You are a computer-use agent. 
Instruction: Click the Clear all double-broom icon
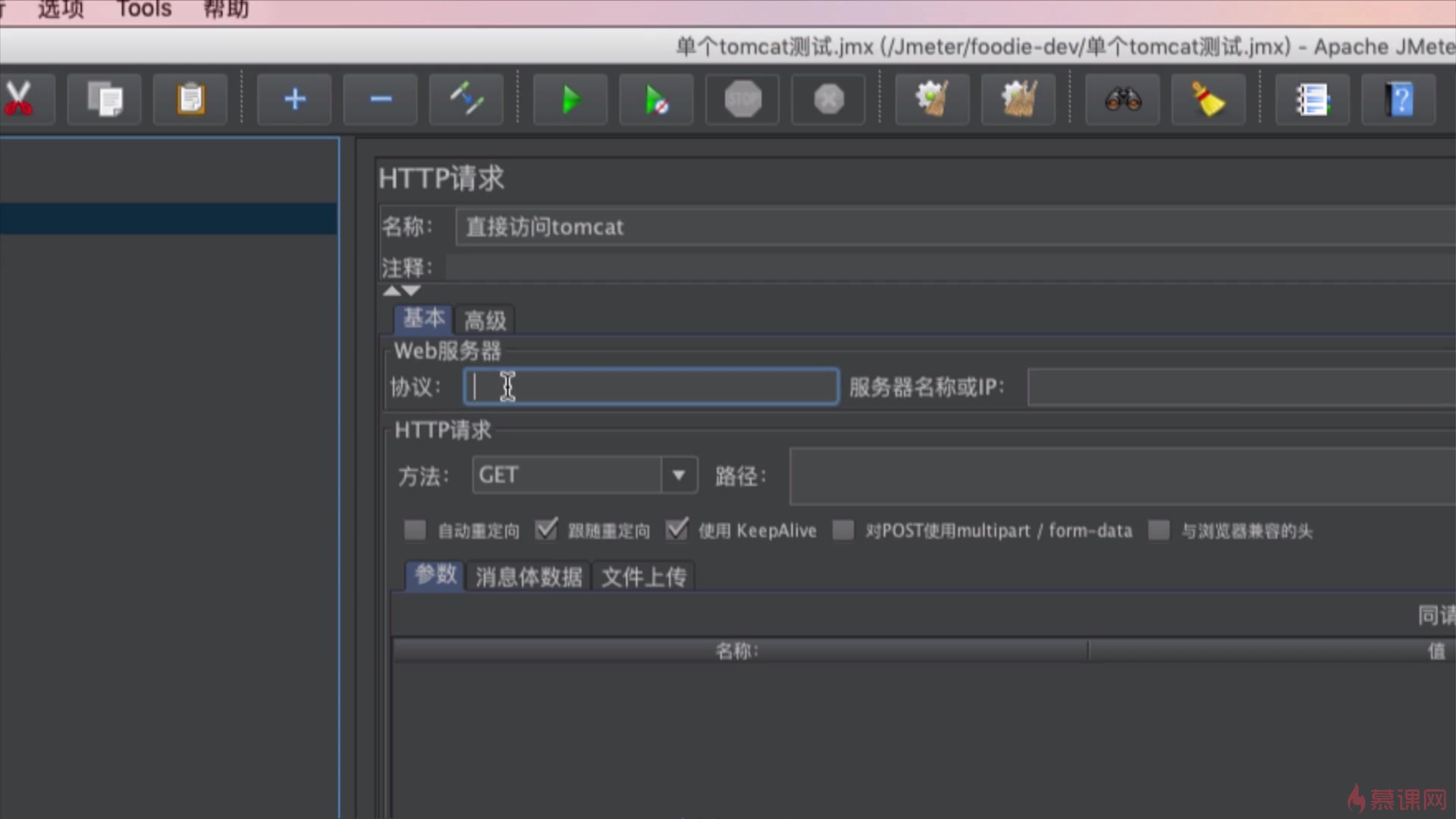[1018, 99]
